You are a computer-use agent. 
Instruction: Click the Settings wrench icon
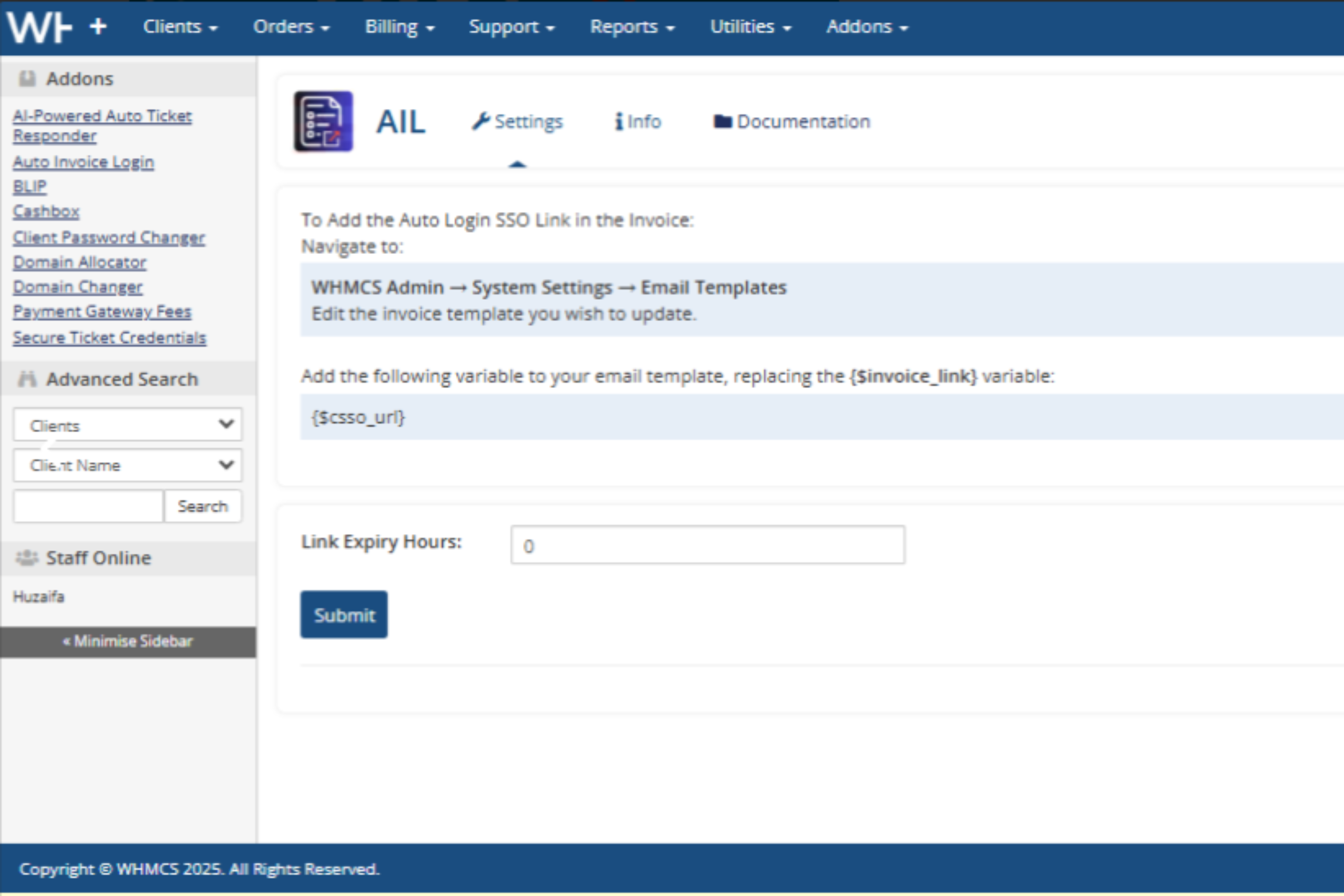coord(480,121)
